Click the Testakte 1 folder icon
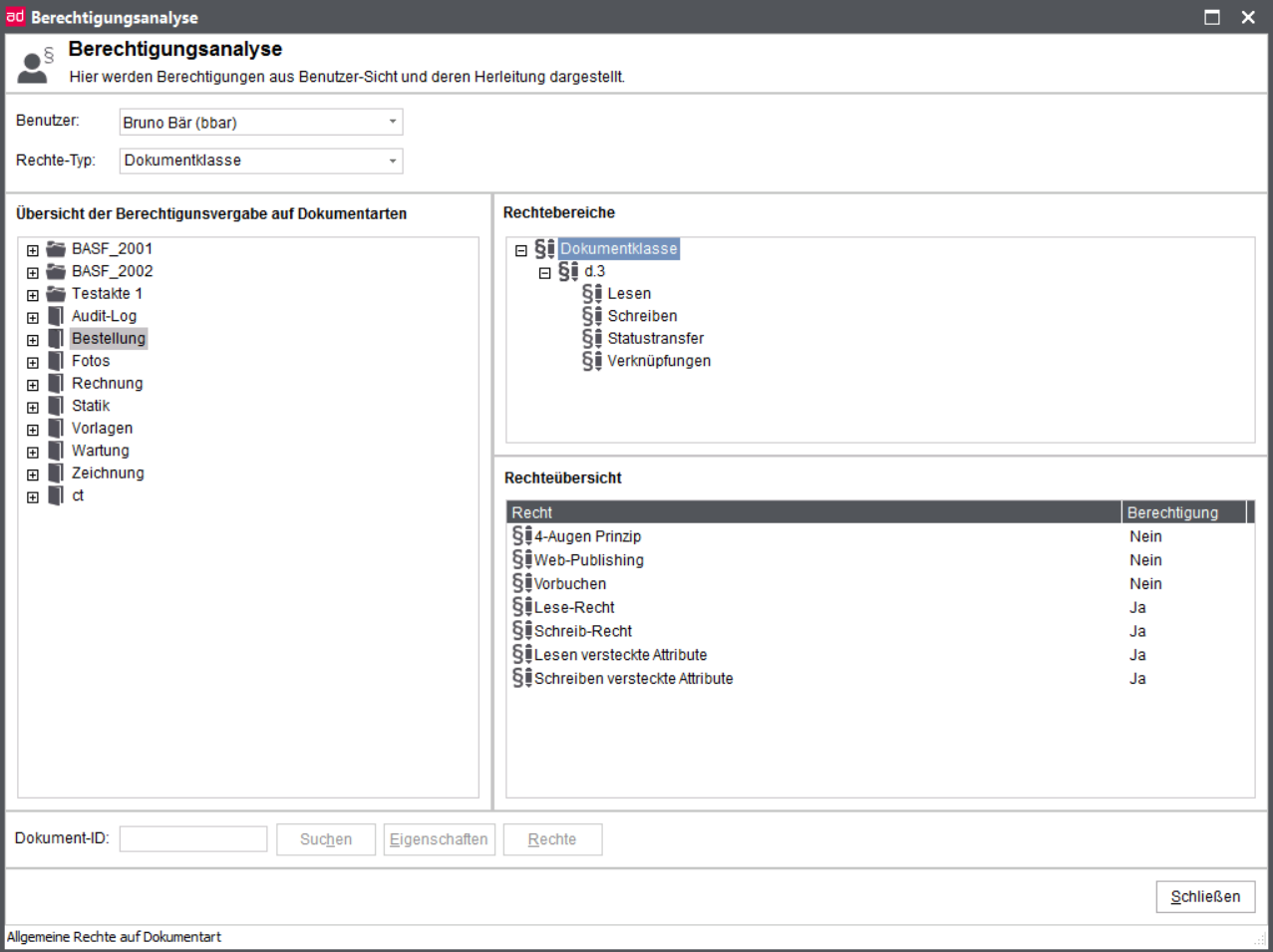The width and height of the screenshot is (1273, 952). 56,294
